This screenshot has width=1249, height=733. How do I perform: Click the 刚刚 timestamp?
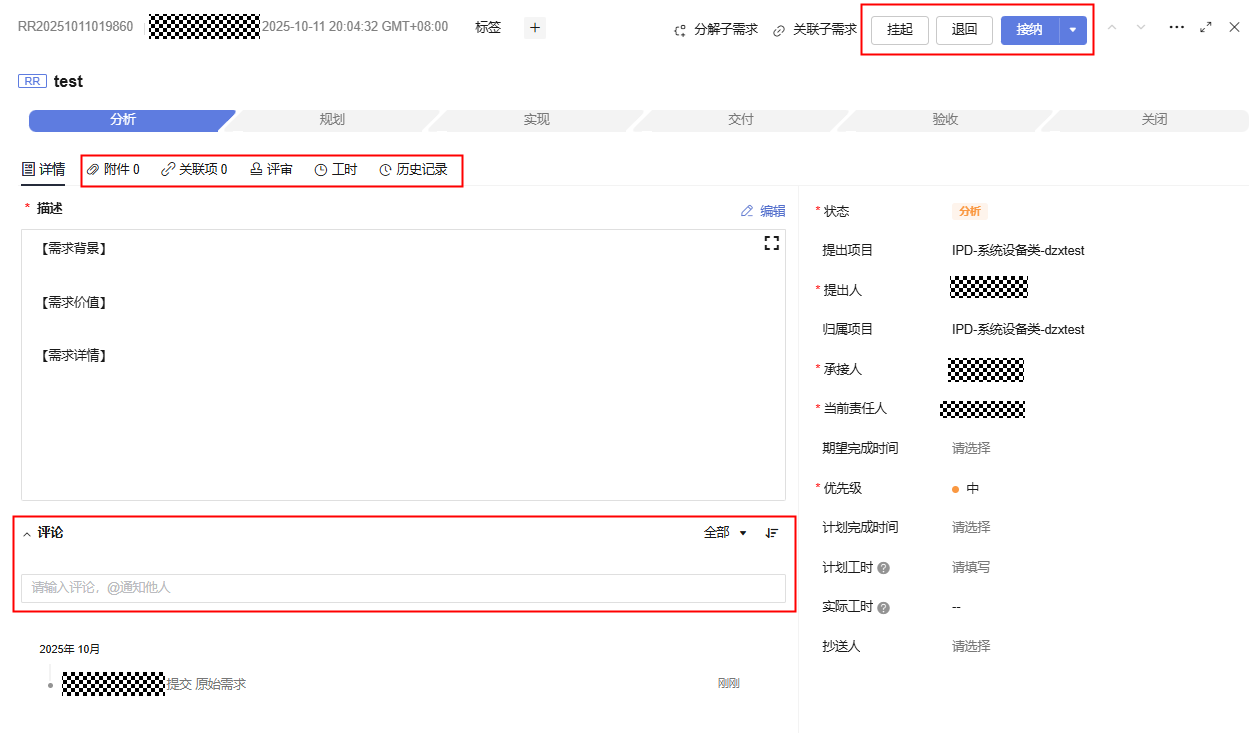[728, 684]
